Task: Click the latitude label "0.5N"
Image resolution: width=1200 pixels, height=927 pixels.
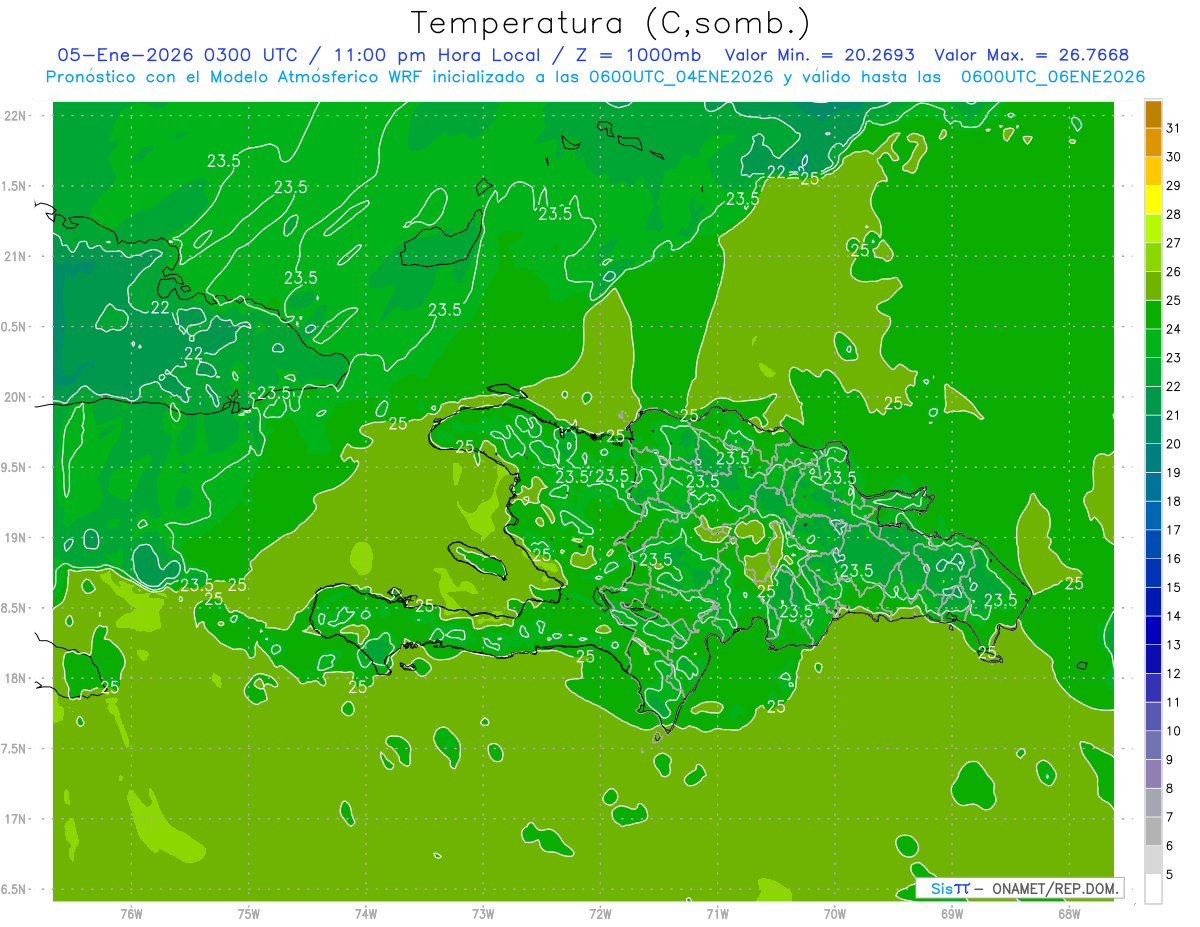Action: pyautogui.click(x=15, y=327)
